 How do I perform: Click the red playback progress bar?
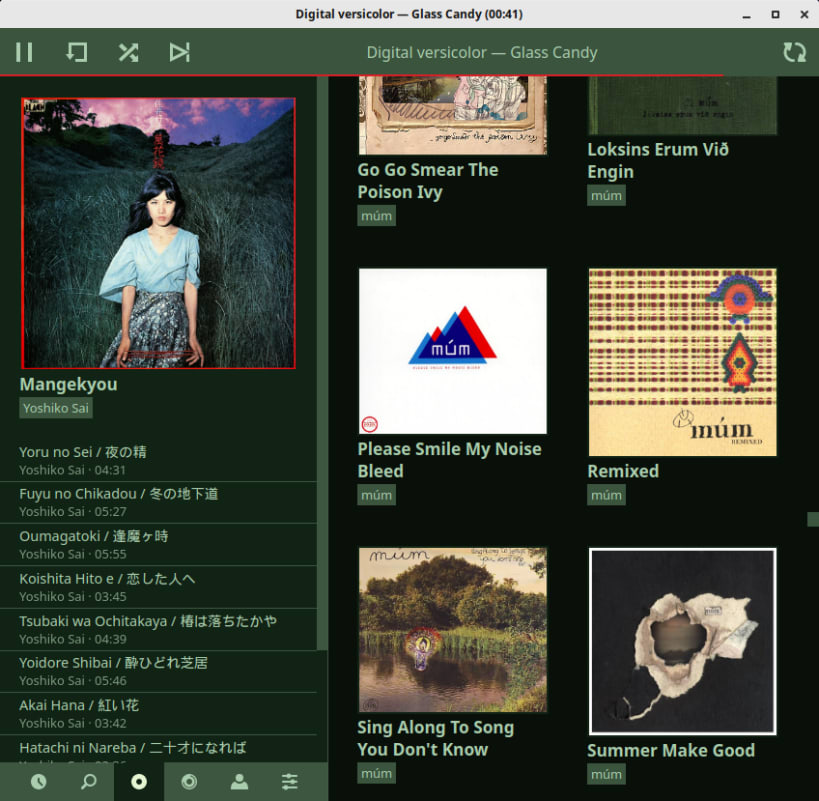(361, 75)
